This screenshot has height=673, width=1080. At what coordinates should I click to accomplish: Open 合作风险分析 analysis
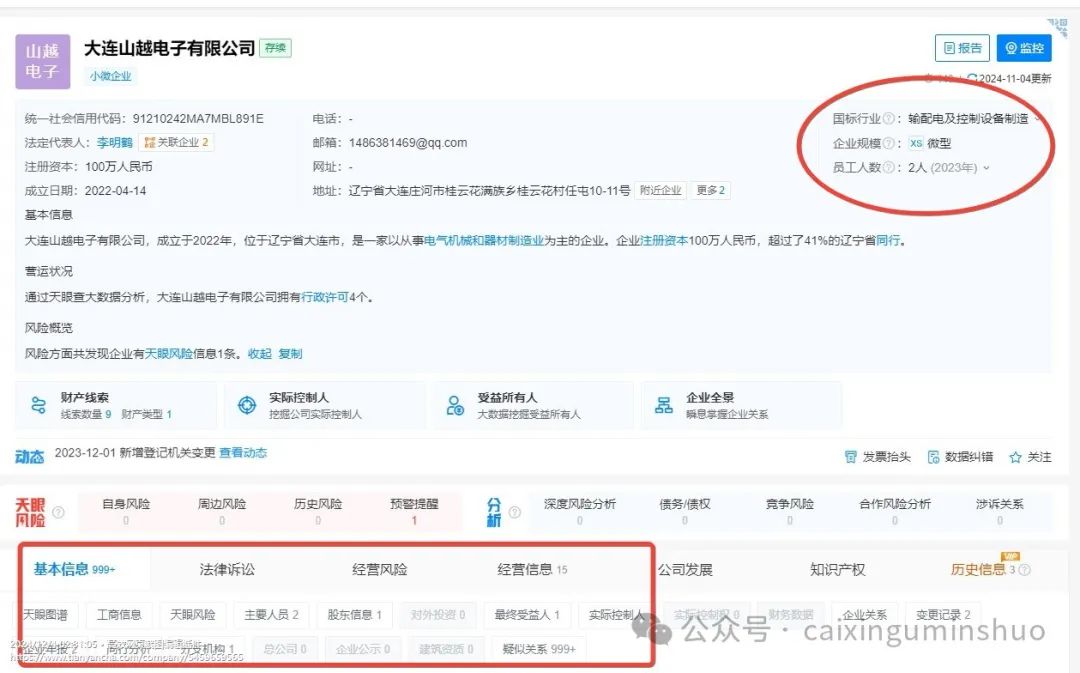pyautogui.click(x=895, y=511)
